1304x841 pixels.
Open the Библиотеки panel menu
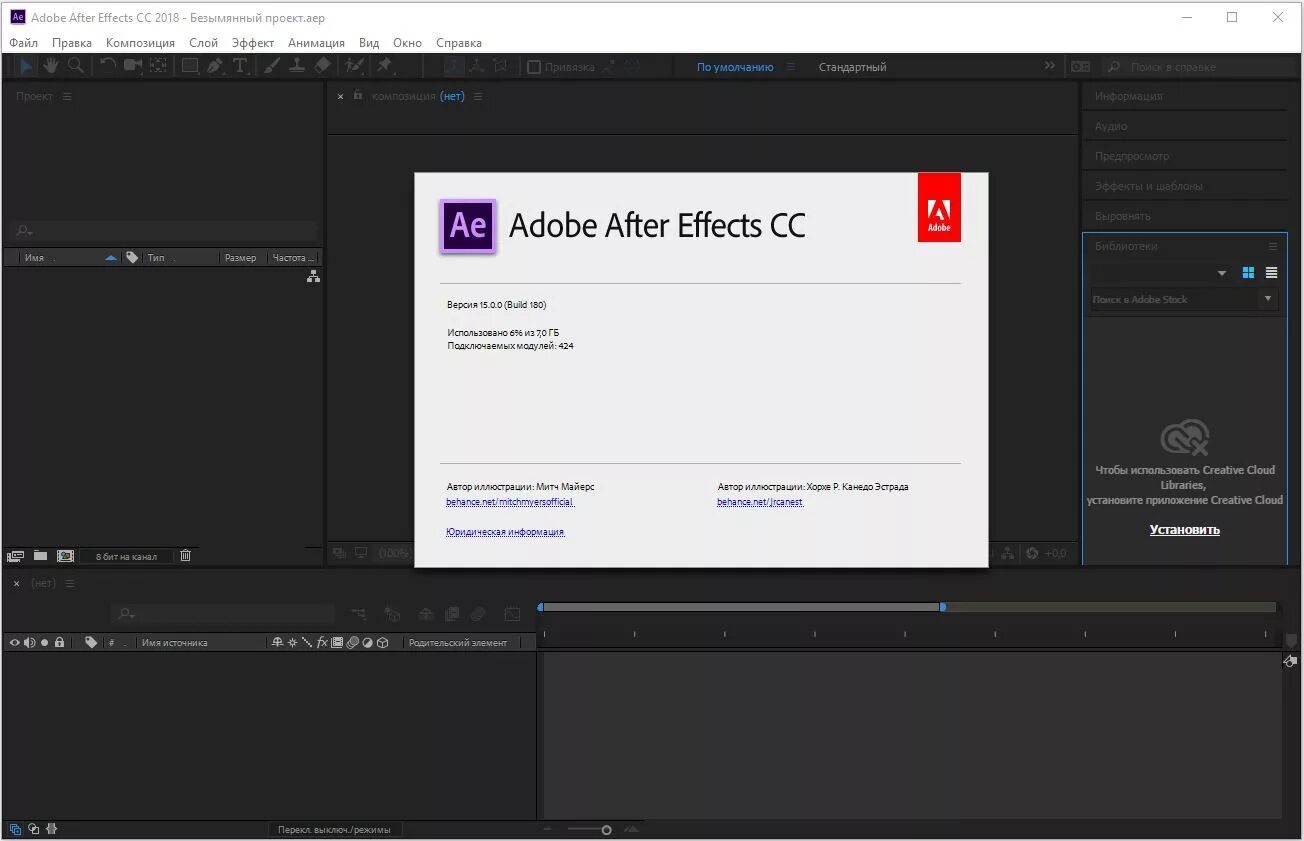point(1273,246)
